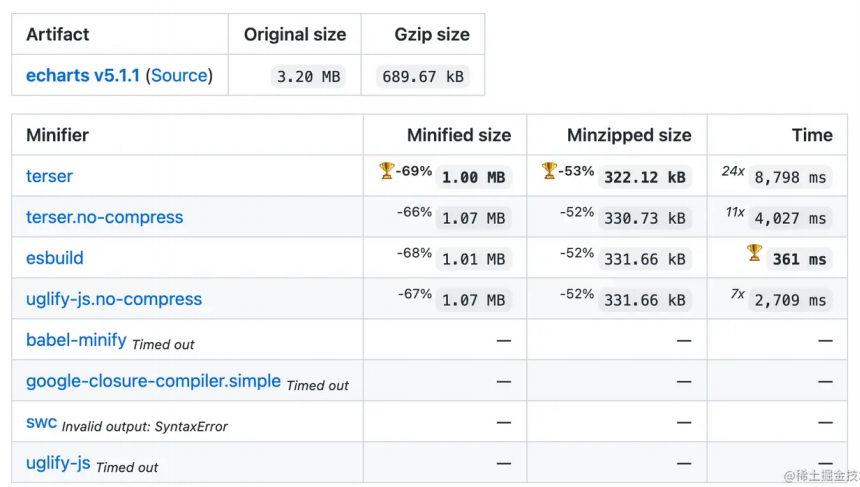Open the terser minifier link
Viewport: 860px width, 487px height.
point(49,177)
